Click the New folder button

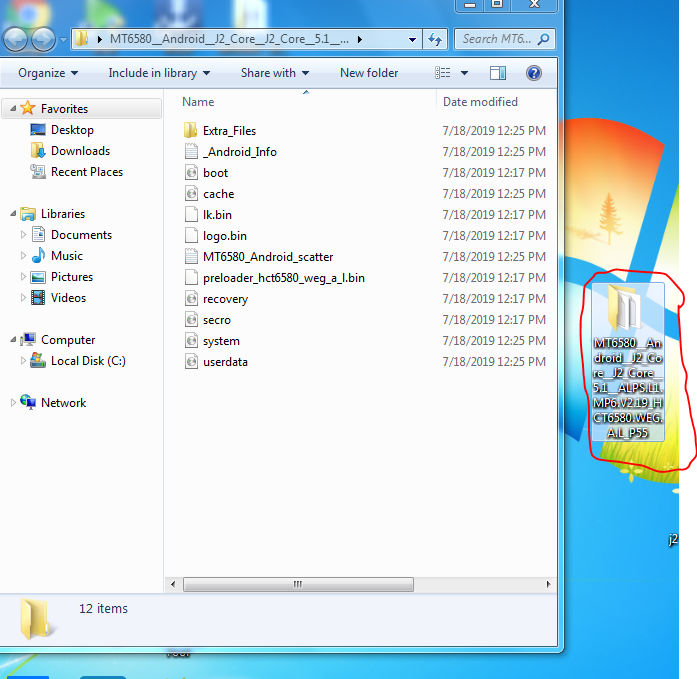point(369,73)
